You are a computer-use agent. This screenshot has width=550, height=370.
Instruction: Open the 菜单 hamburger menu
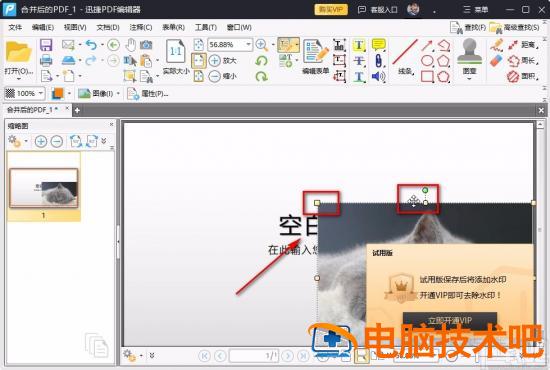pos(475,9)
